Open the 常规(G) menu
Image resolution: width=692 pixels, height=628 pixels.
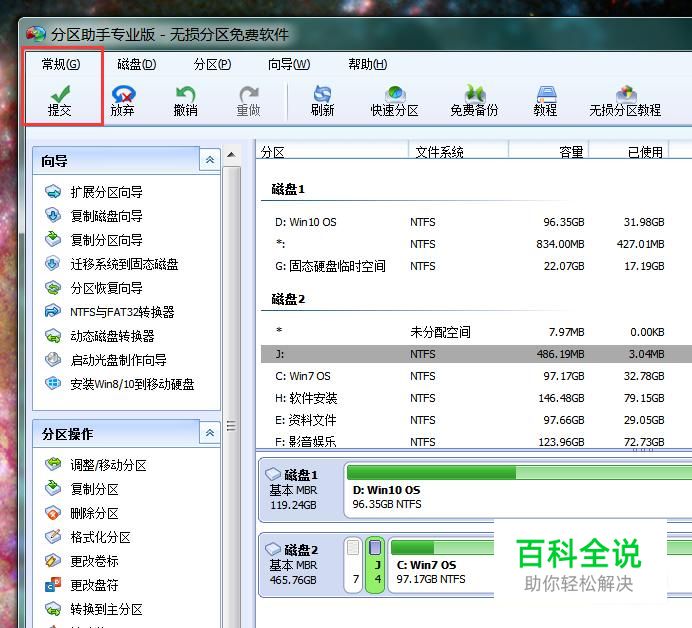pos(60,64)
